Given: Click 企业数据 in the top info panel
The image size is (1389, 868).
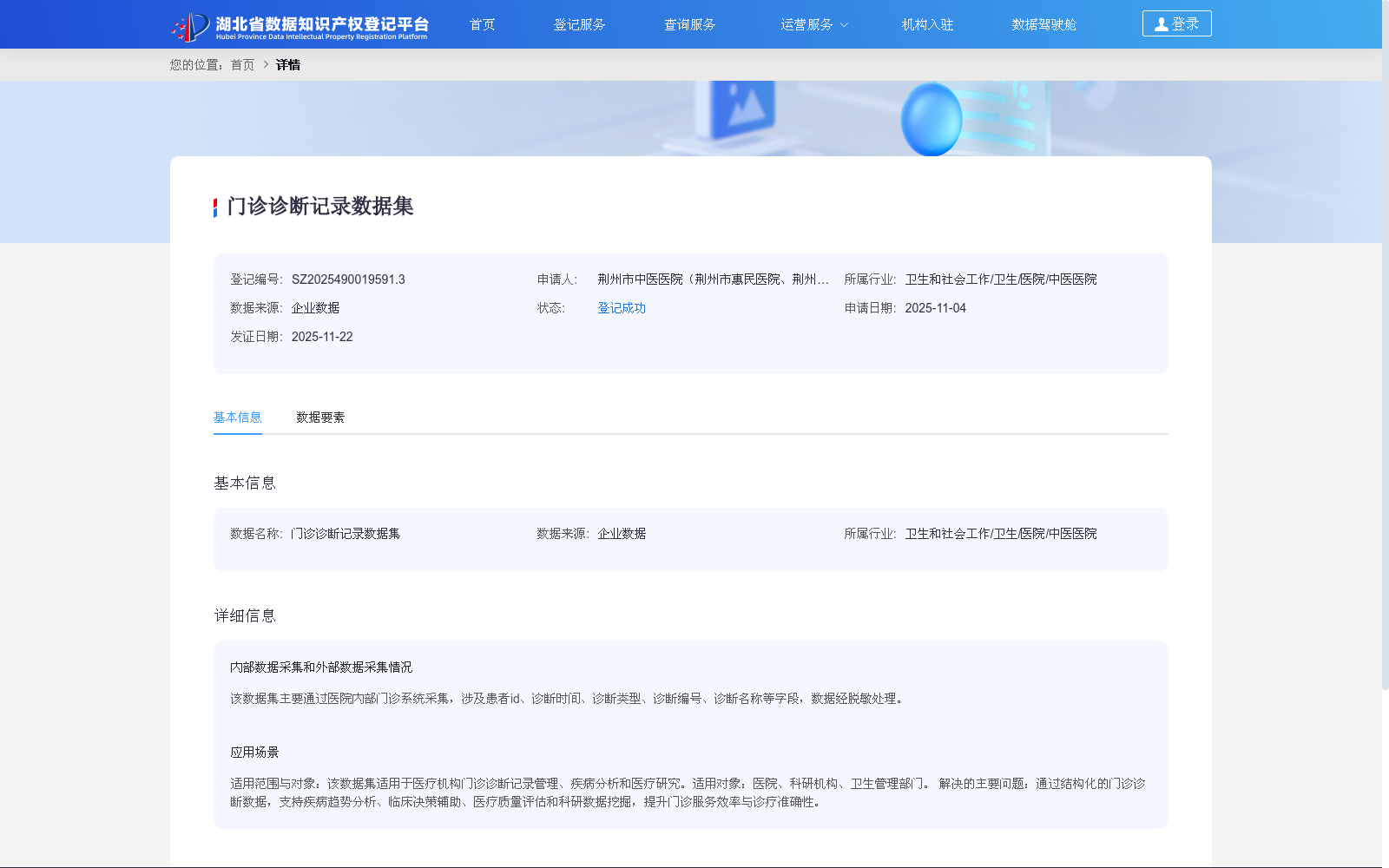Looking at the screenshot, I should point(315,308).
